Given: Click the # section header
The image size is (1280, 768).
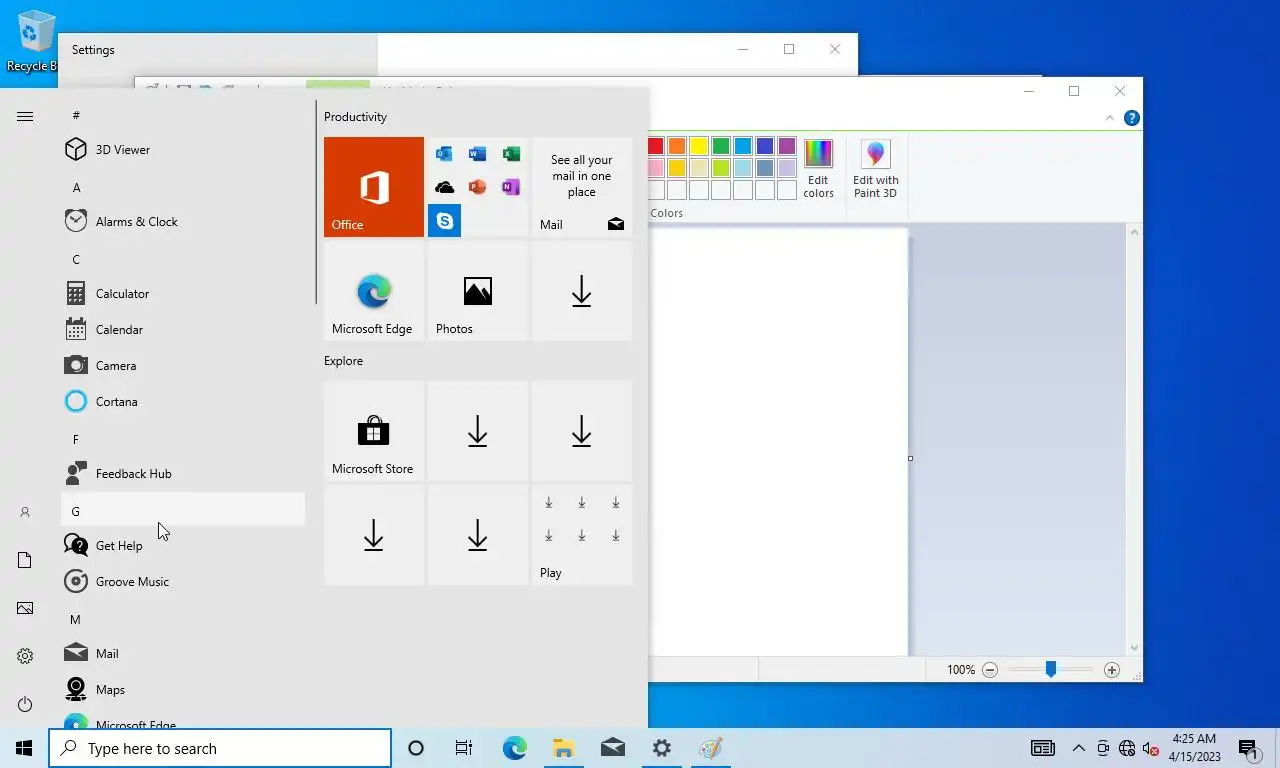Looking at the screenshot, I should [x=183, y=116].
